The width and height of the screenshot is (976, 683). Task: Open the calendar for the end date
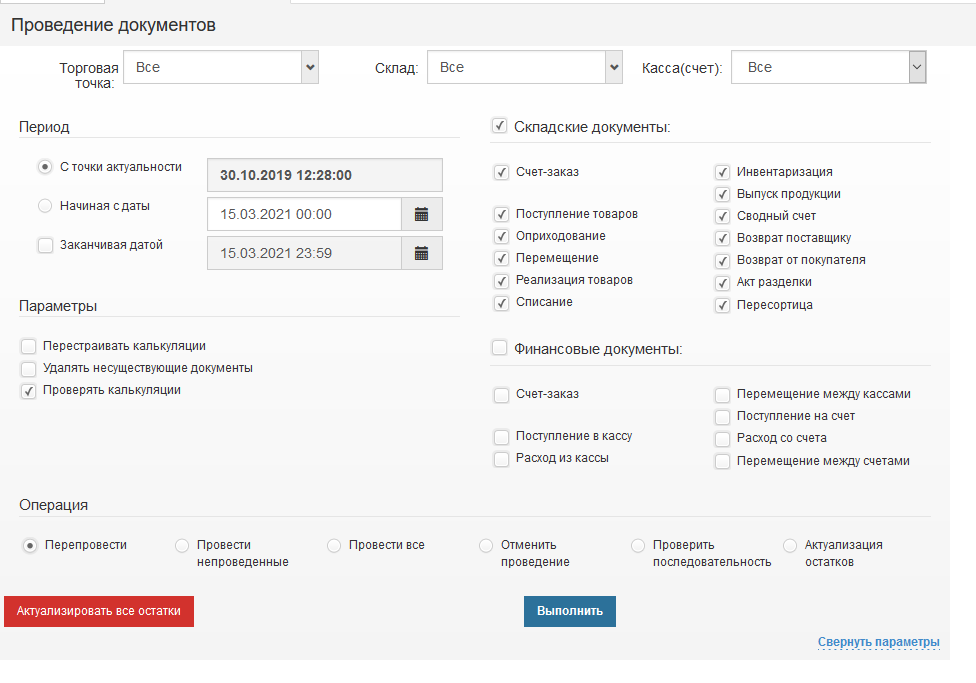coord(421,252)
